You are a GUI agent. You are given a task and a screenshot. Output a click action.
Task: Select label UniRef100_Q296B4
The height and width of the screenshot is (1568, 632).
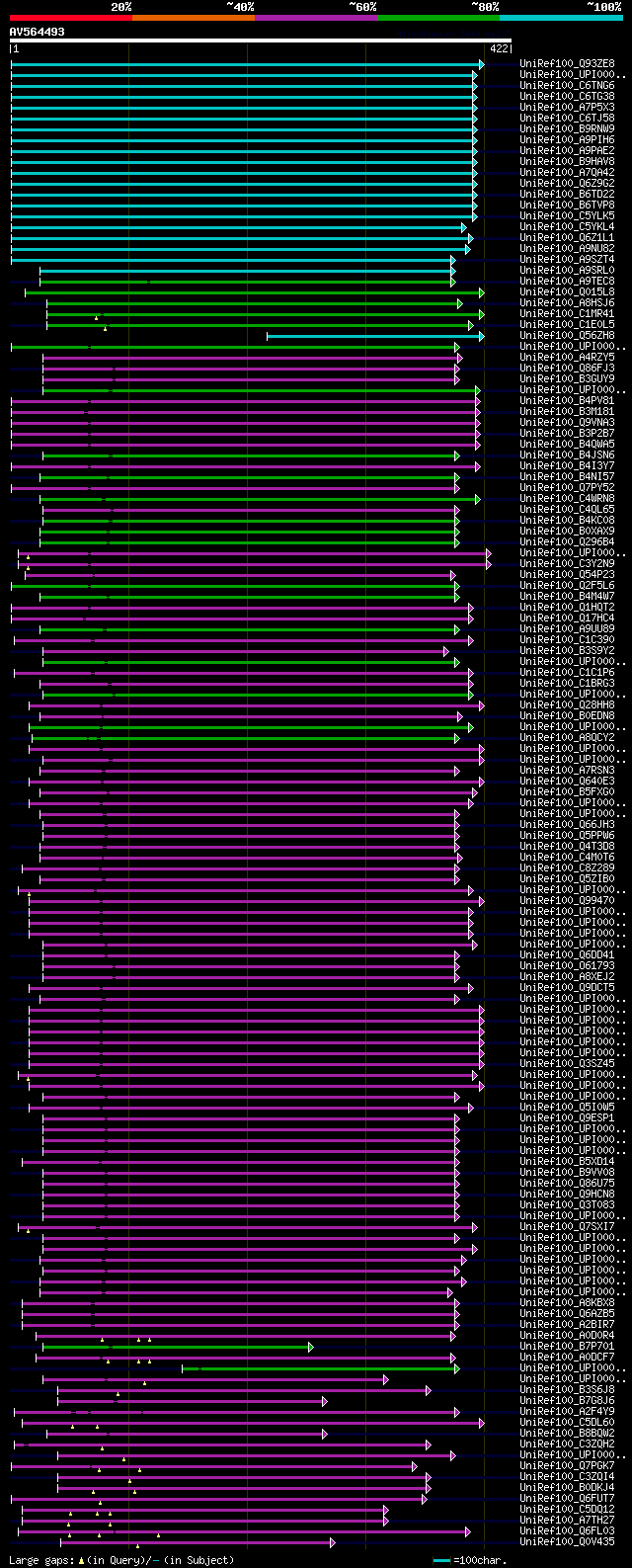tap(567, 542)
